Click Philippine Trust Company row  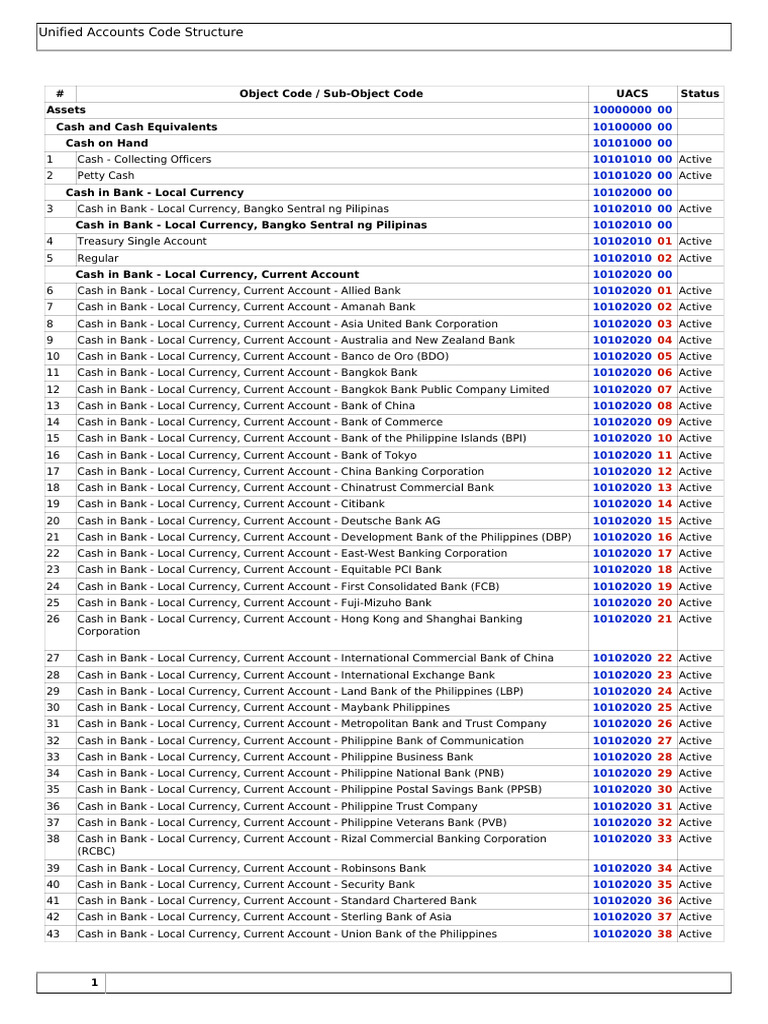click(x=384, y=807)
